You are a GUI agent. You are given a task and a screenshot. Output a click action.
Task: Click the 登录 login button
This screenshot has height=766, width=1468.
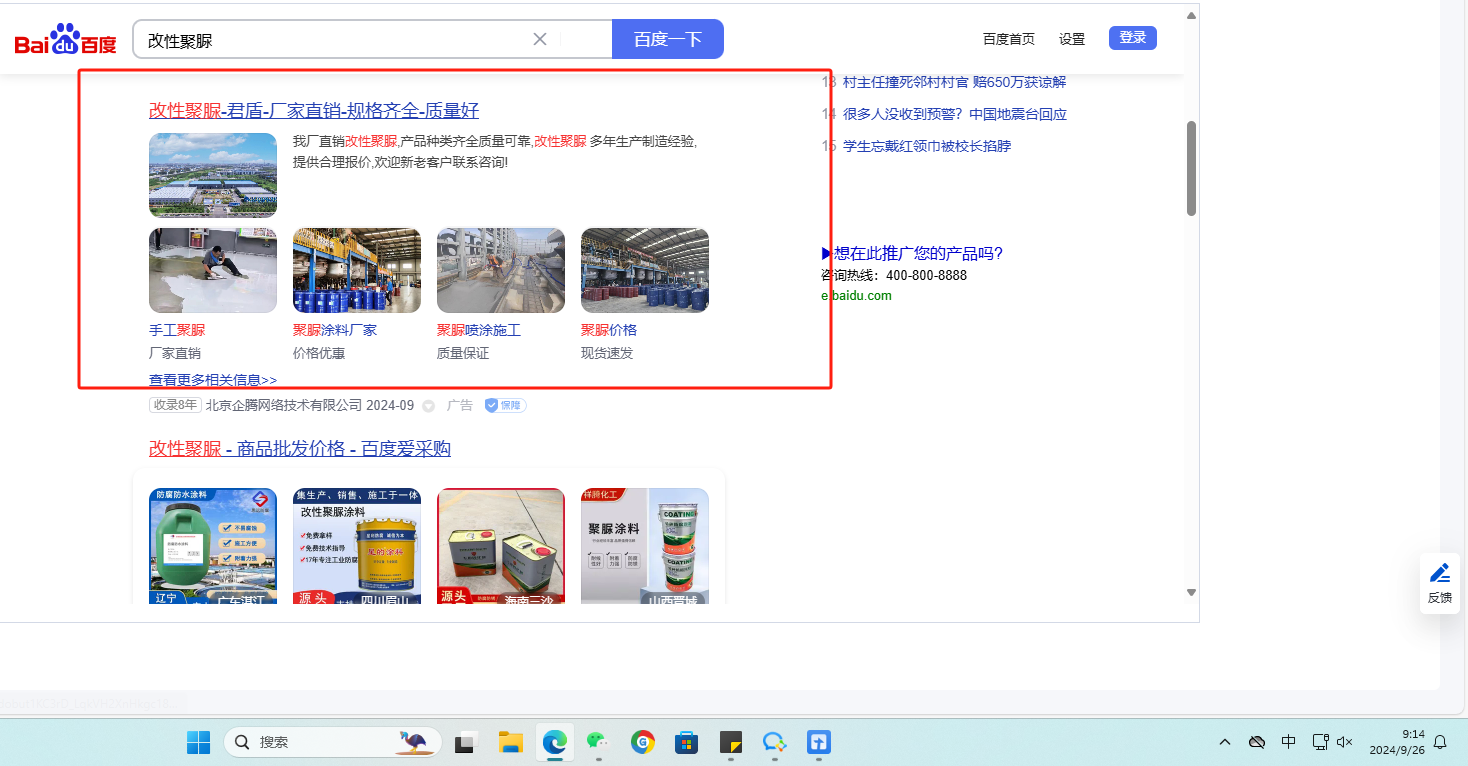tap(1133, 38)
